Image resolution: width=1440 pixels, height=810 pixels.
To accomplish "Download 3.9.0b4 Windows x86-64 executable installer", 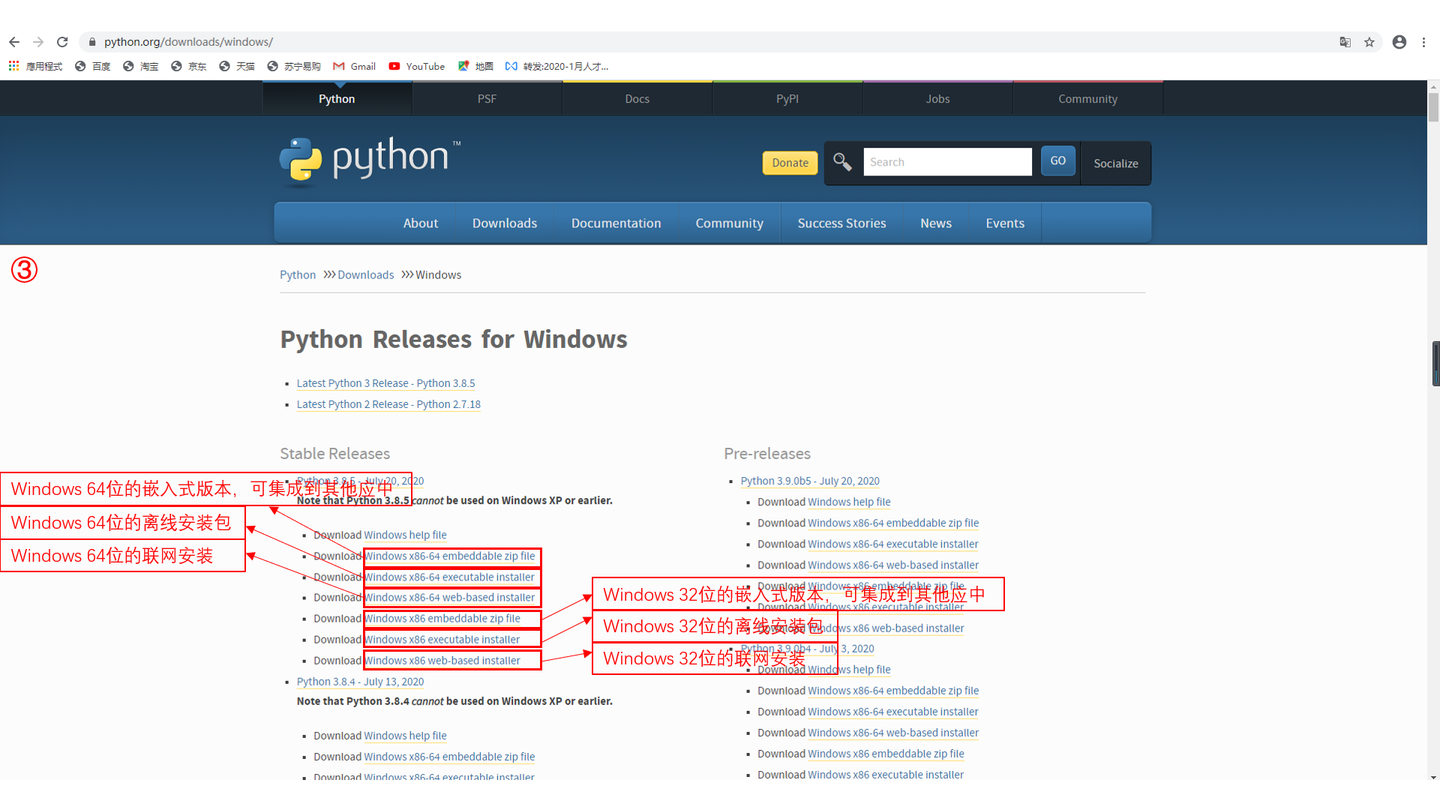I will (893, 712).
